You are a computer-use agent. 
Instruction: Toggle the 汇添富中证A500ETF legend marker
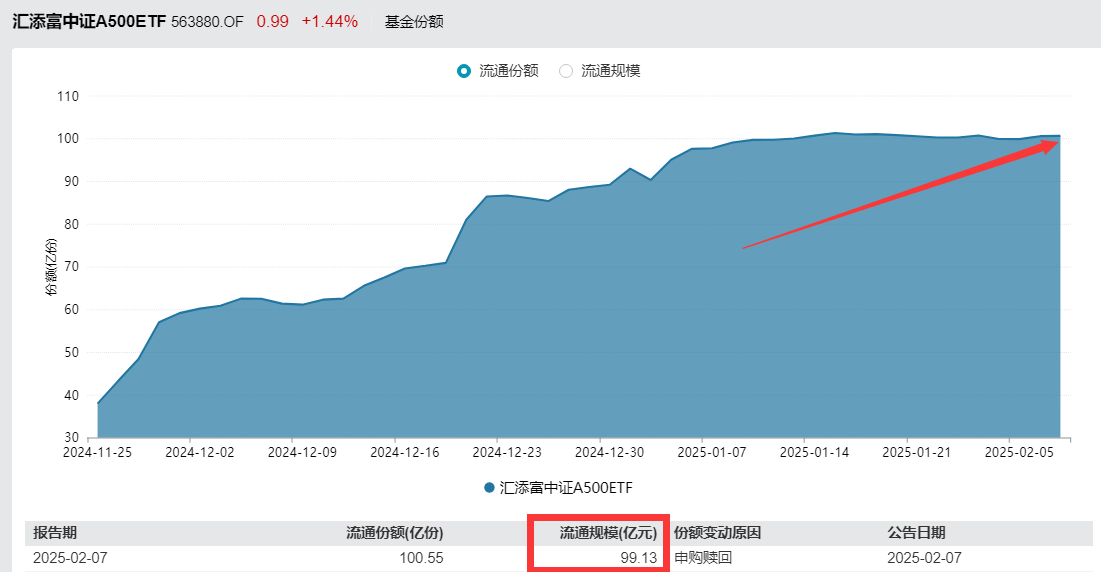[x=489, y=488]
